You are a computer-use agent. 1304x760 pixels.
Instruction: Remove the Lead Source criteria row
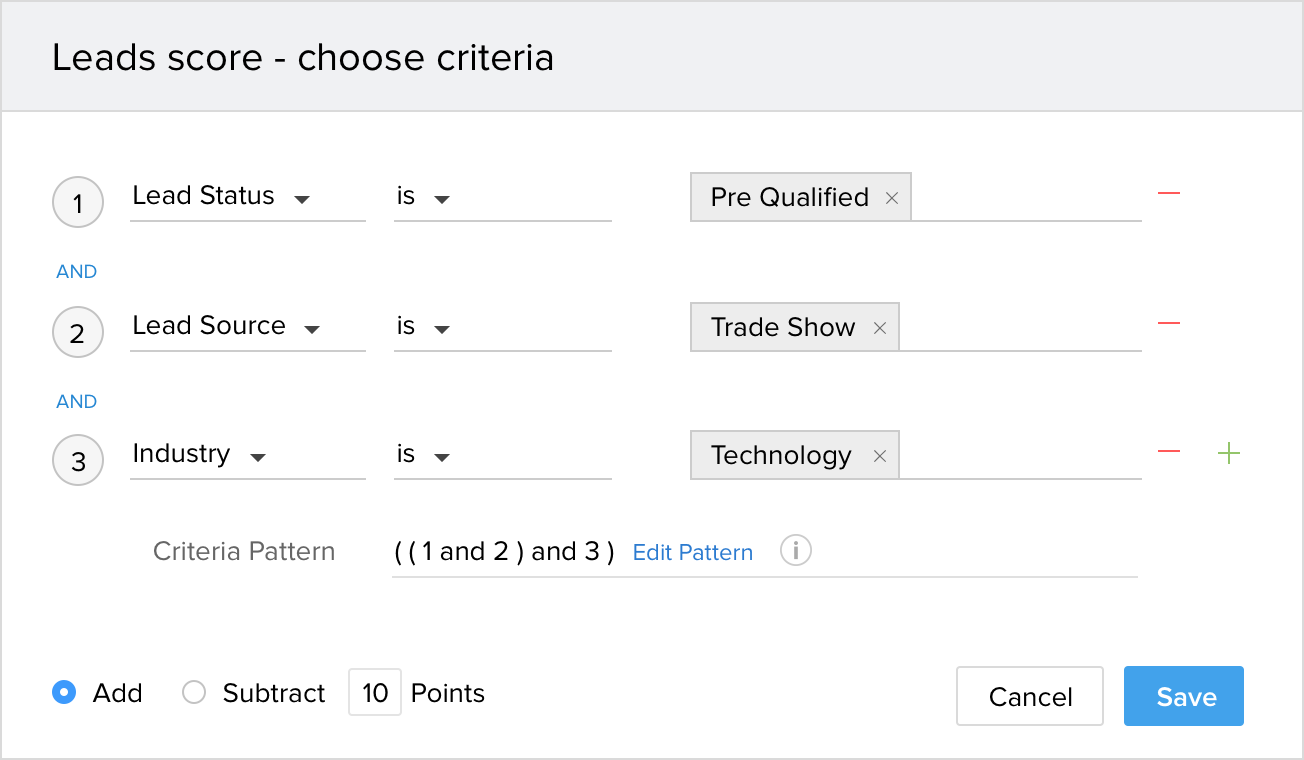point(1168,323)
